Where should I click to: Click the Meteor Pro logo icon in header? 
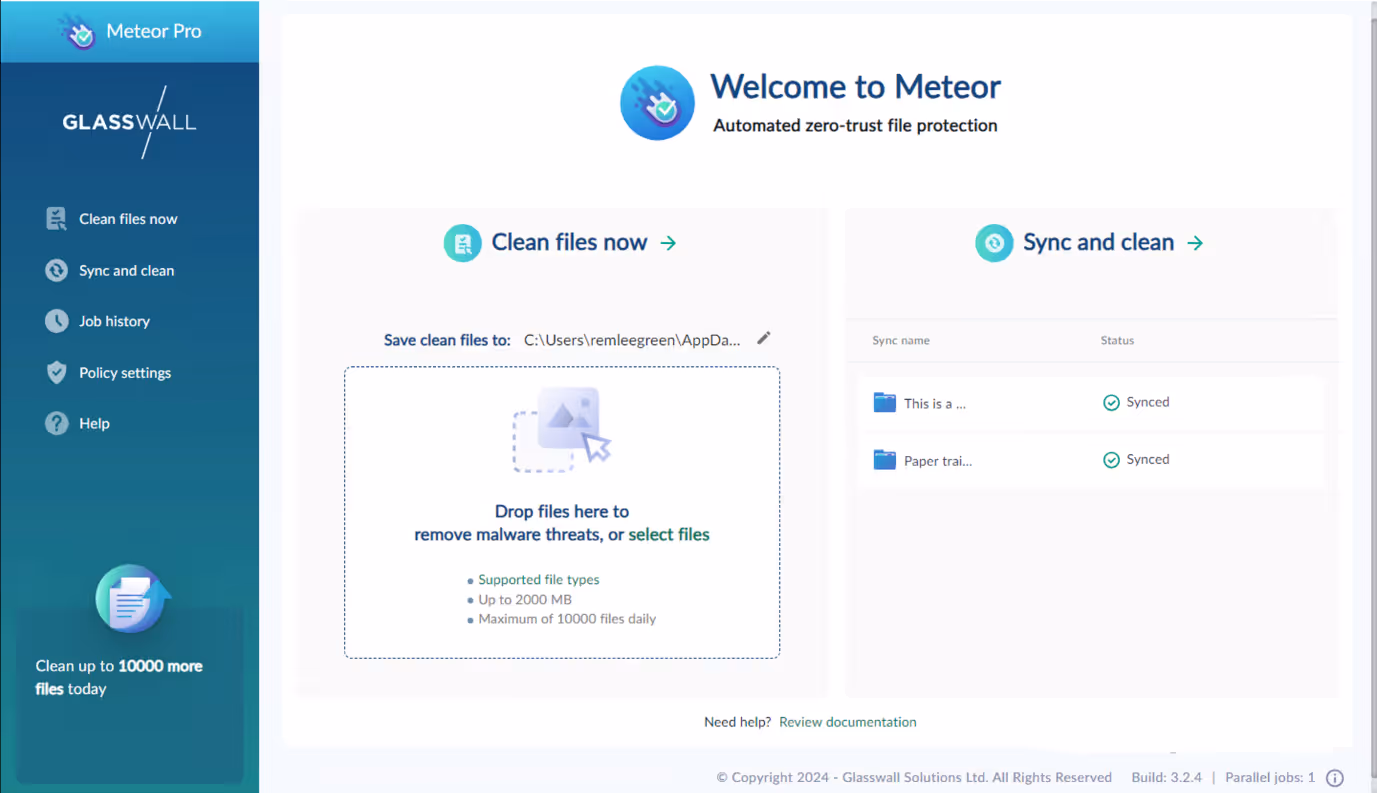point(78,31)
